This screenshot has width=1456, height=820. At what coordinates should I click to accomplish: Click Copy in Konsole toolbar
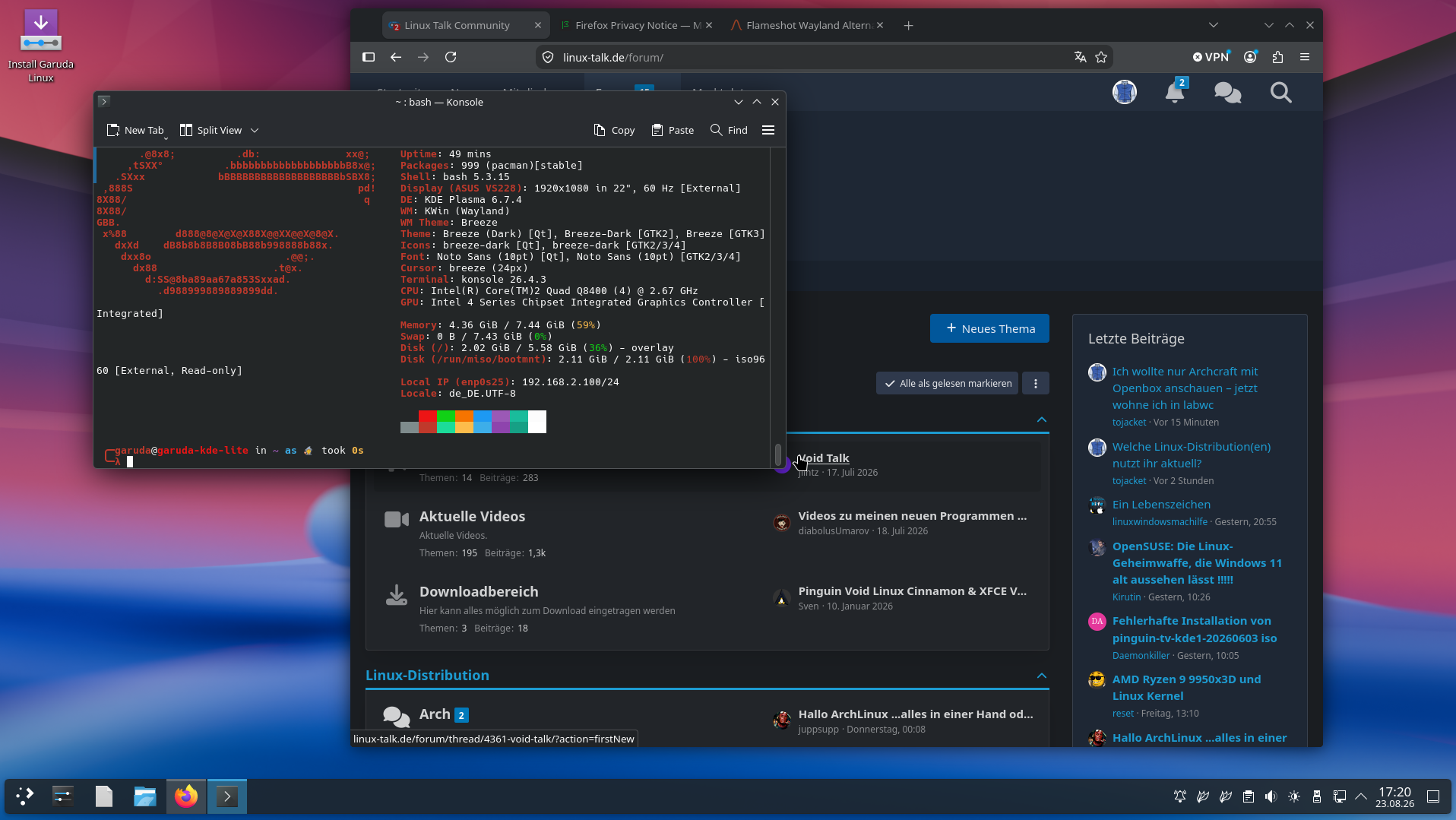coord(614,130)
